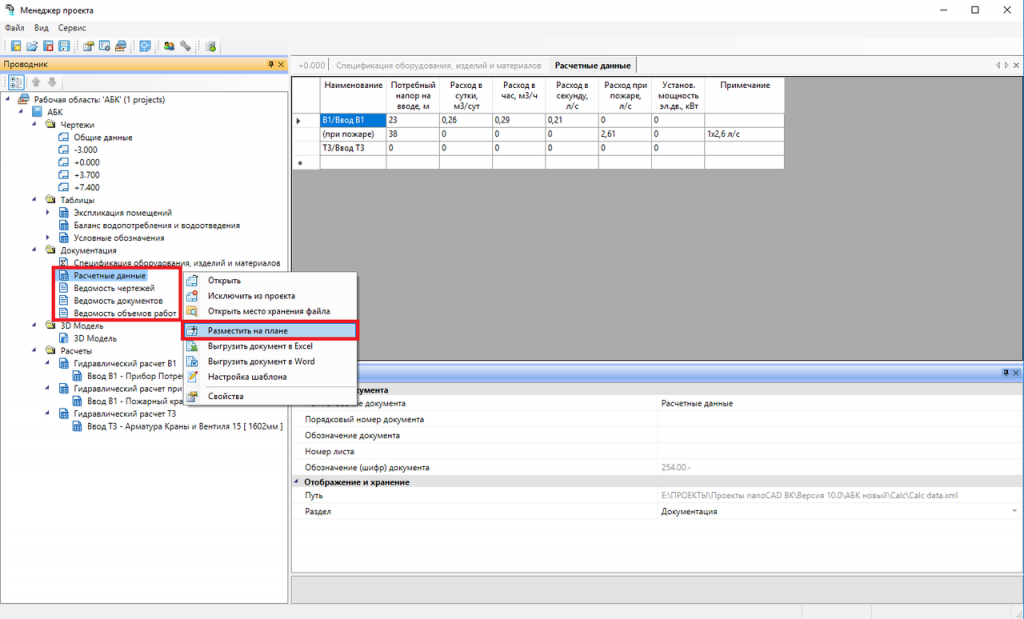Collapse the Документация folder
This screenshot has width=1024, height=619.
click(x=34, y=250)
